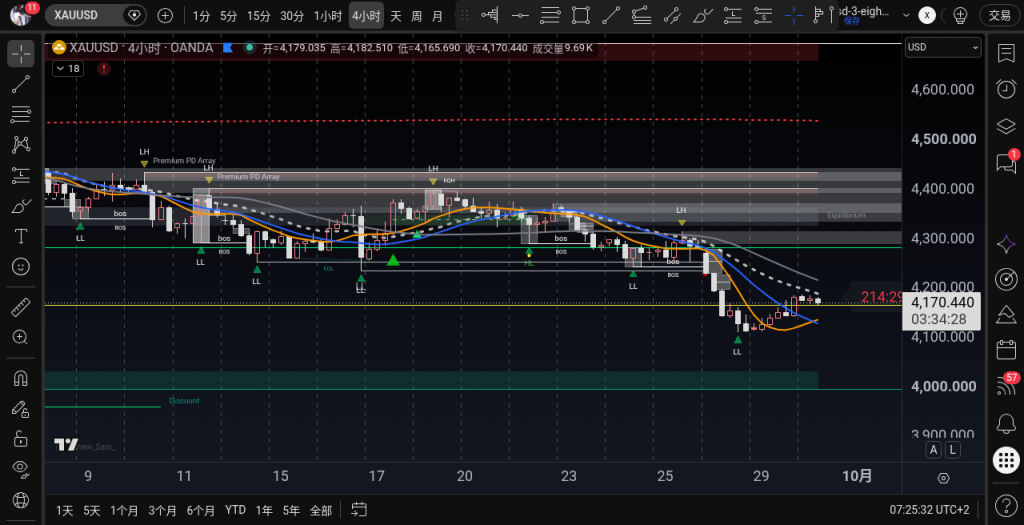Screen dimensions: 1024x525
Task: Open the purple sparkle AI icon
Action: click(x=1006, y=244)
